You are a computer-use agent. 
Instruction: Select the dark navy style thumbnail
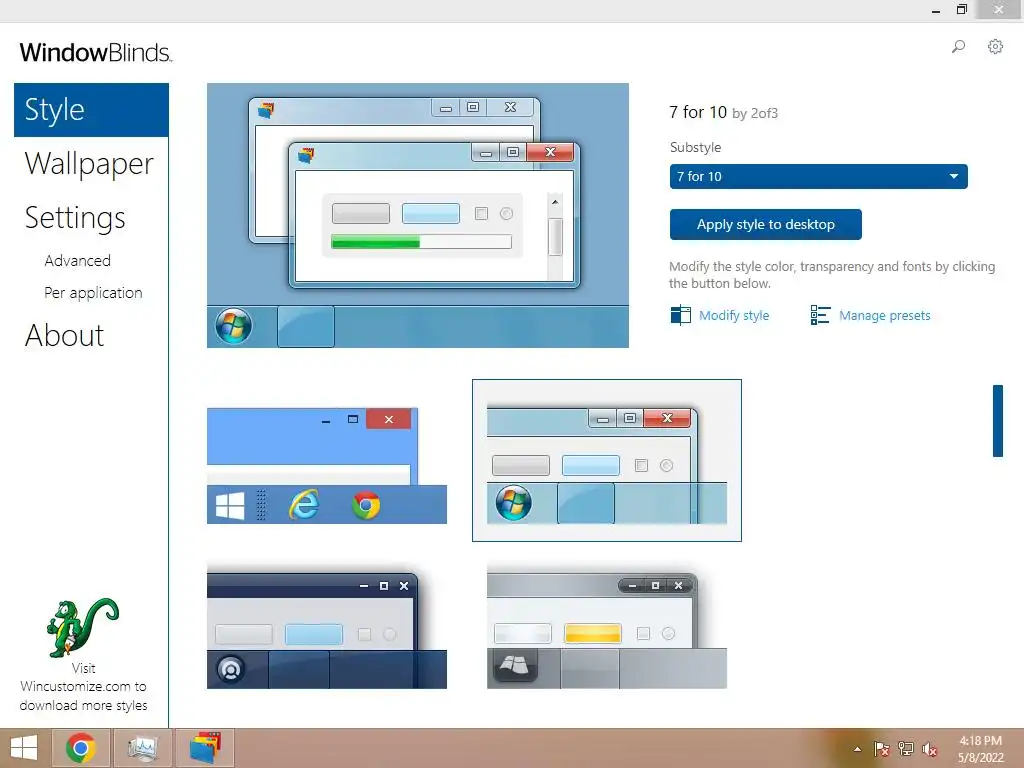click(x=327, y=628)
